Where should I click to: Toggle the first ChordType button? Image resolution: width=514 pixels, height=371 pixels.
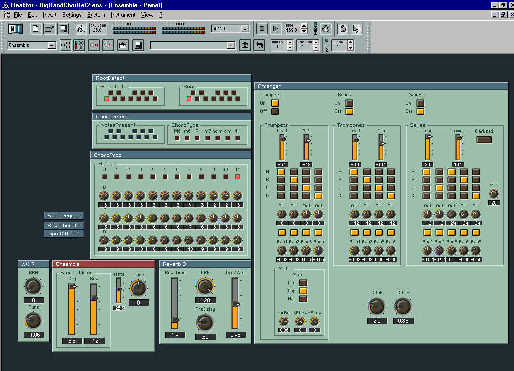[x=177, y=138]
